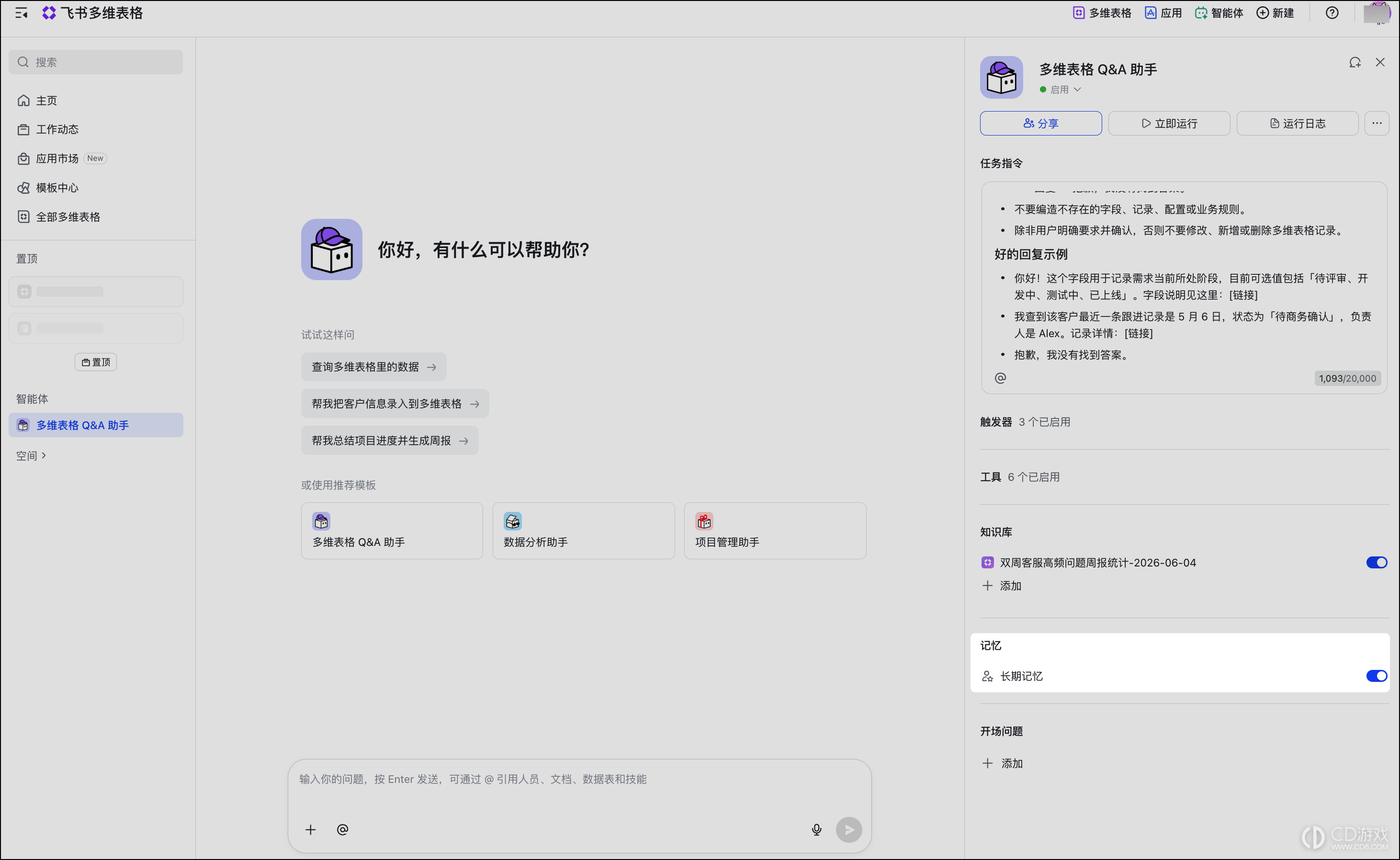Click the plus attachment icon in chat input
Screen dimensions: 1400x860
click(x=310, y=829)
